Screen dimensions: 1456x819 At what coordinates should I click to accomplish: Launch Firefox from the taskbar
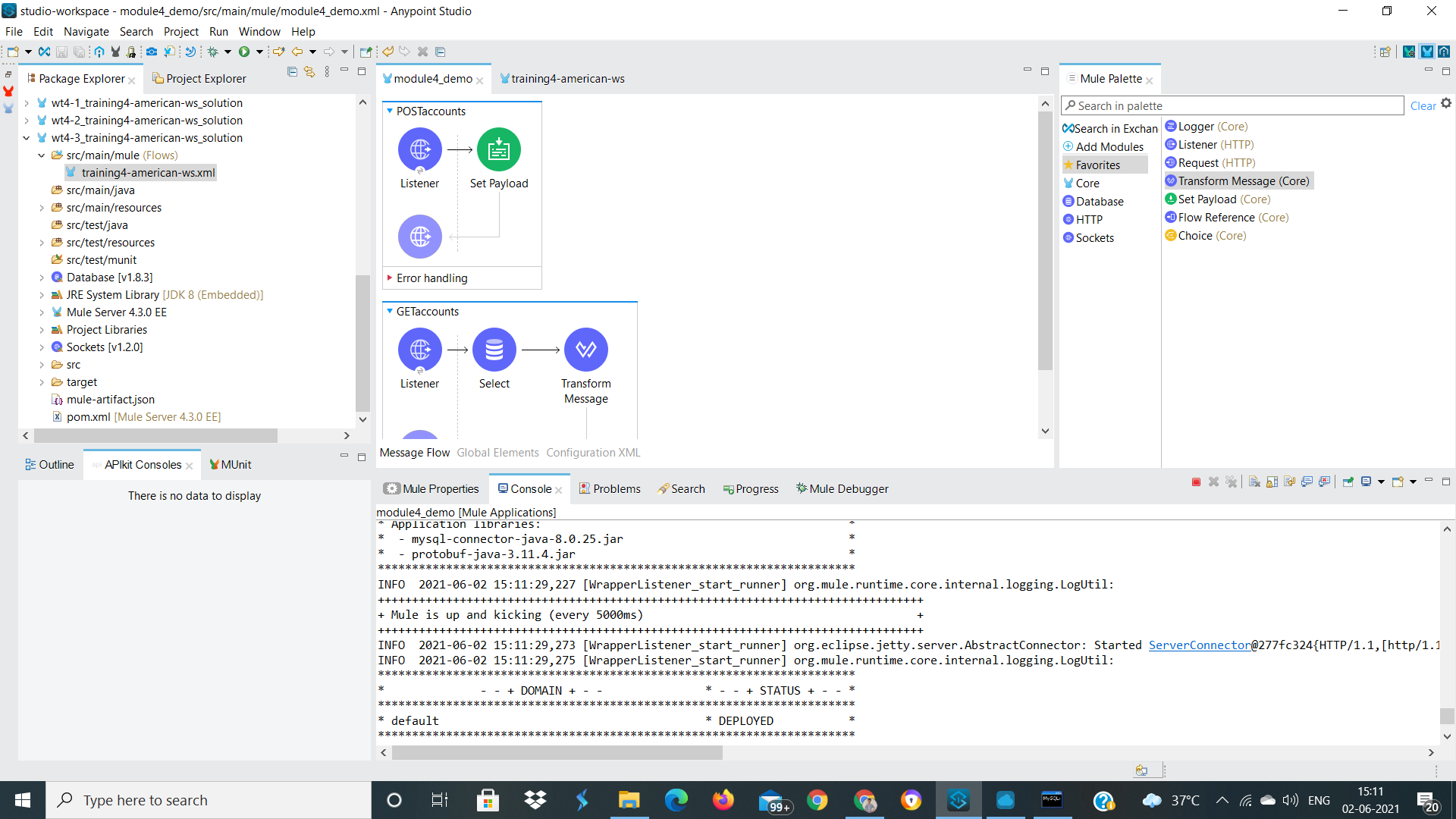click(723, 800)
